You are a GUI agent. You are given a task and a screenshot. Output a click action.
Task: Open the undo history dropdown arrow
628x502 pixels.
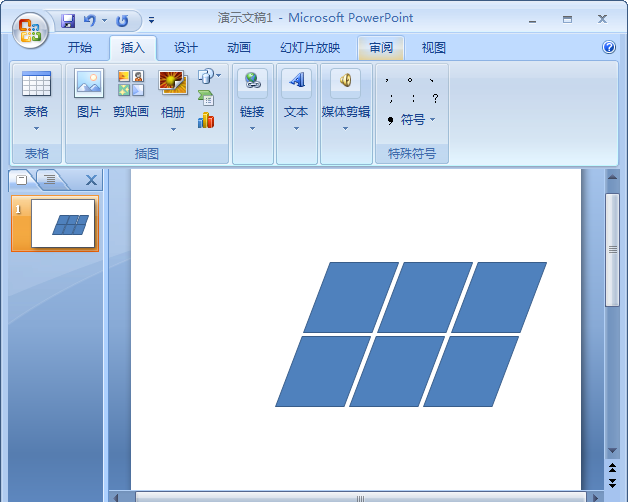click(x=105, y=20)
